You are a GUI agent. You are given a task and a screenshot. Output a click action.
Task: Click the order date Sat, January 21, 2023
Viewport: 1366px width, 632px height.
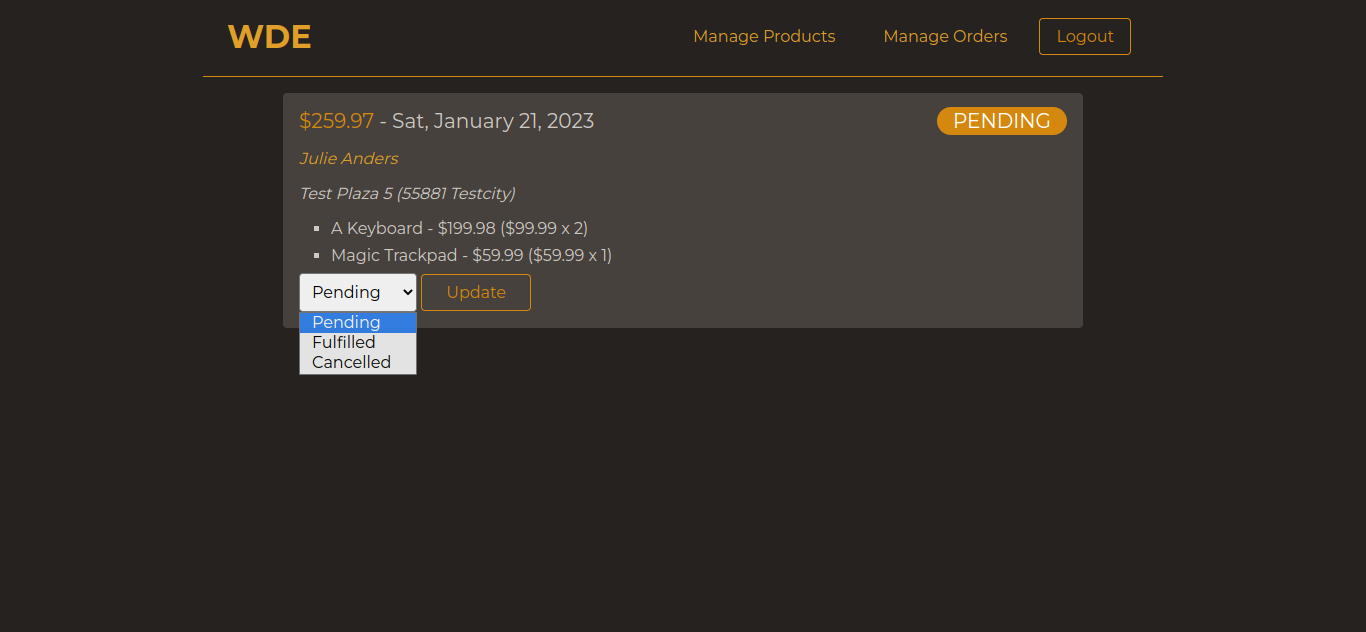pos(493,121)
